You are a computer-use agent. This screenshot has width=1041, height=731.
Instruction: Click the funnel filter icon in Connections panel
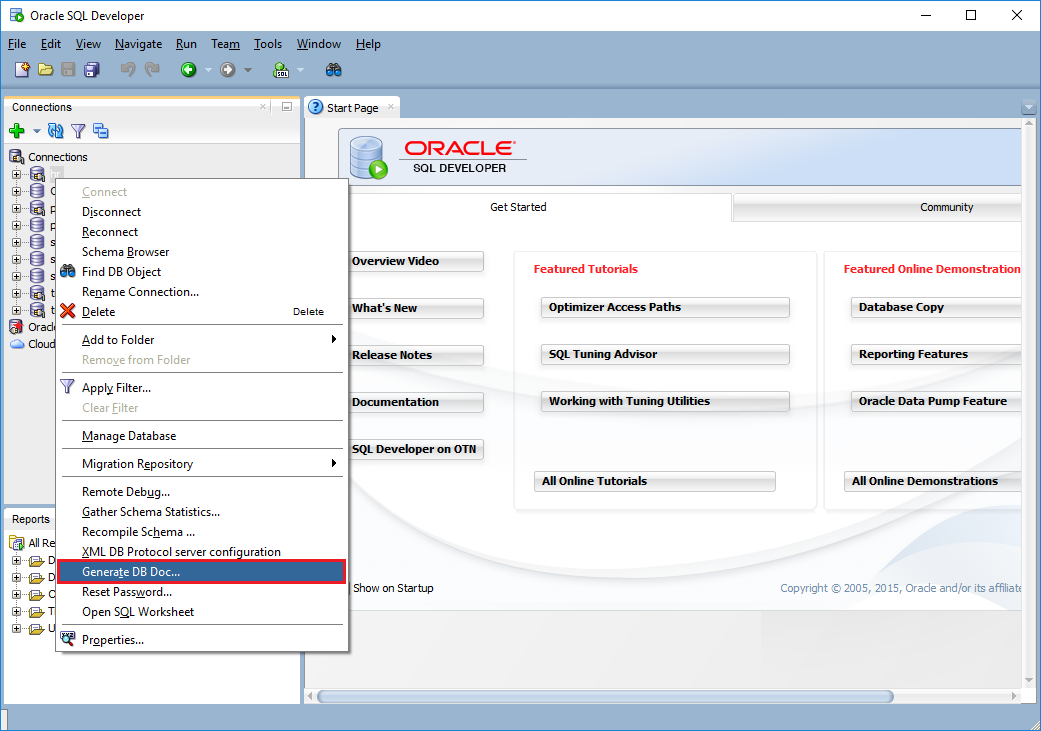pyautogui.click(x=78, y=131)
